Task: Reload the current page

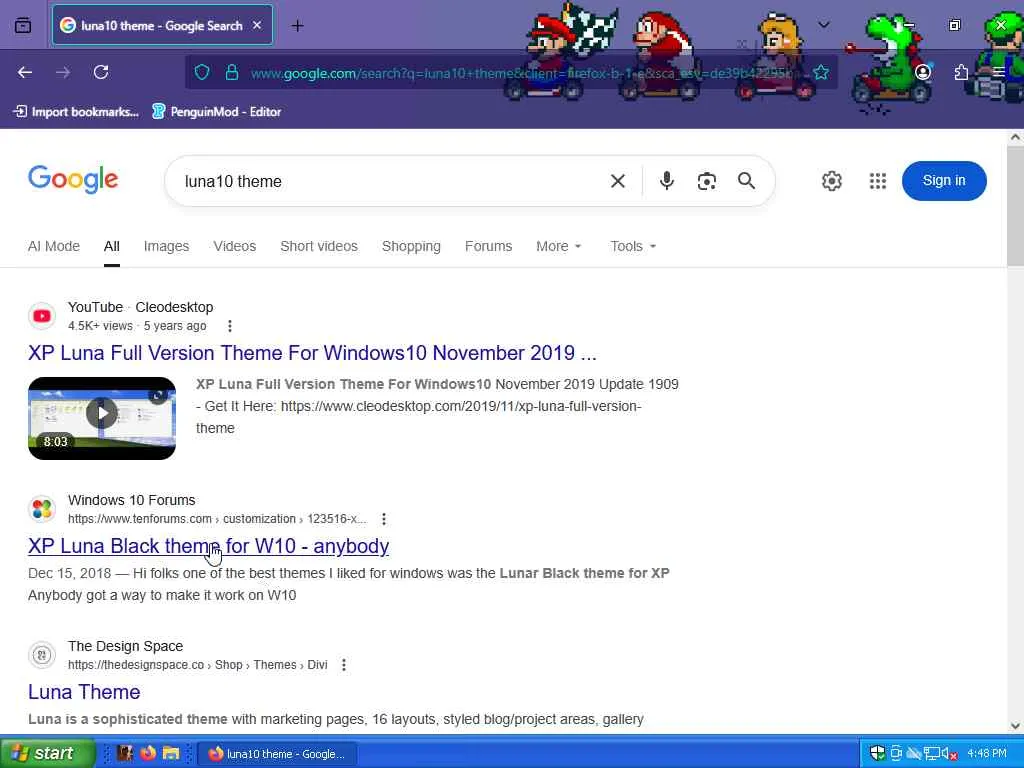Action: [x=101, y=72]
